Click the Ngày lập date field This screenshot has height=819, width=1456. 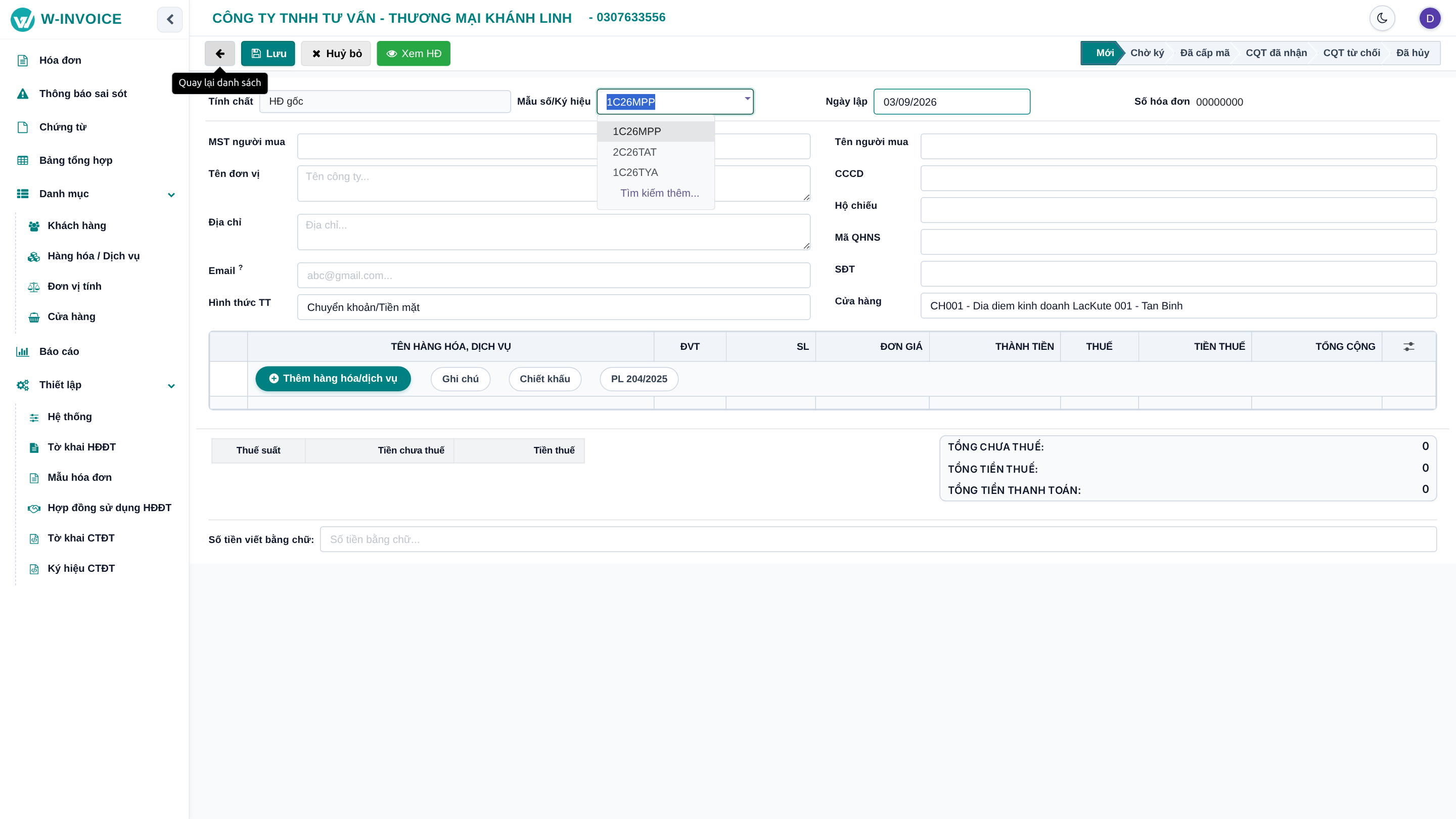[952, 102]
